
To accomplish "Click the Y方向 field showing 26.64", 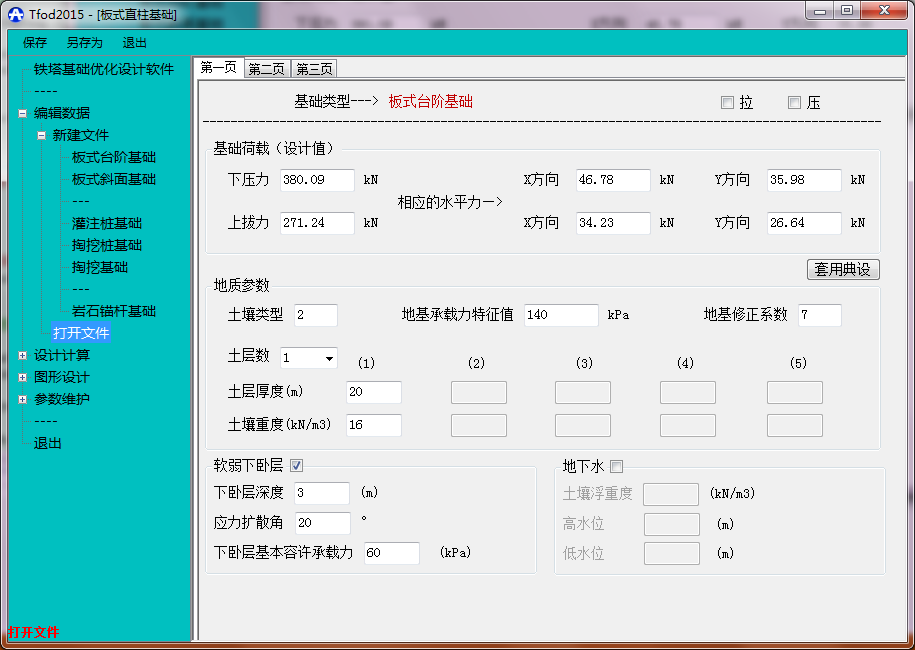I will point(804,223).
